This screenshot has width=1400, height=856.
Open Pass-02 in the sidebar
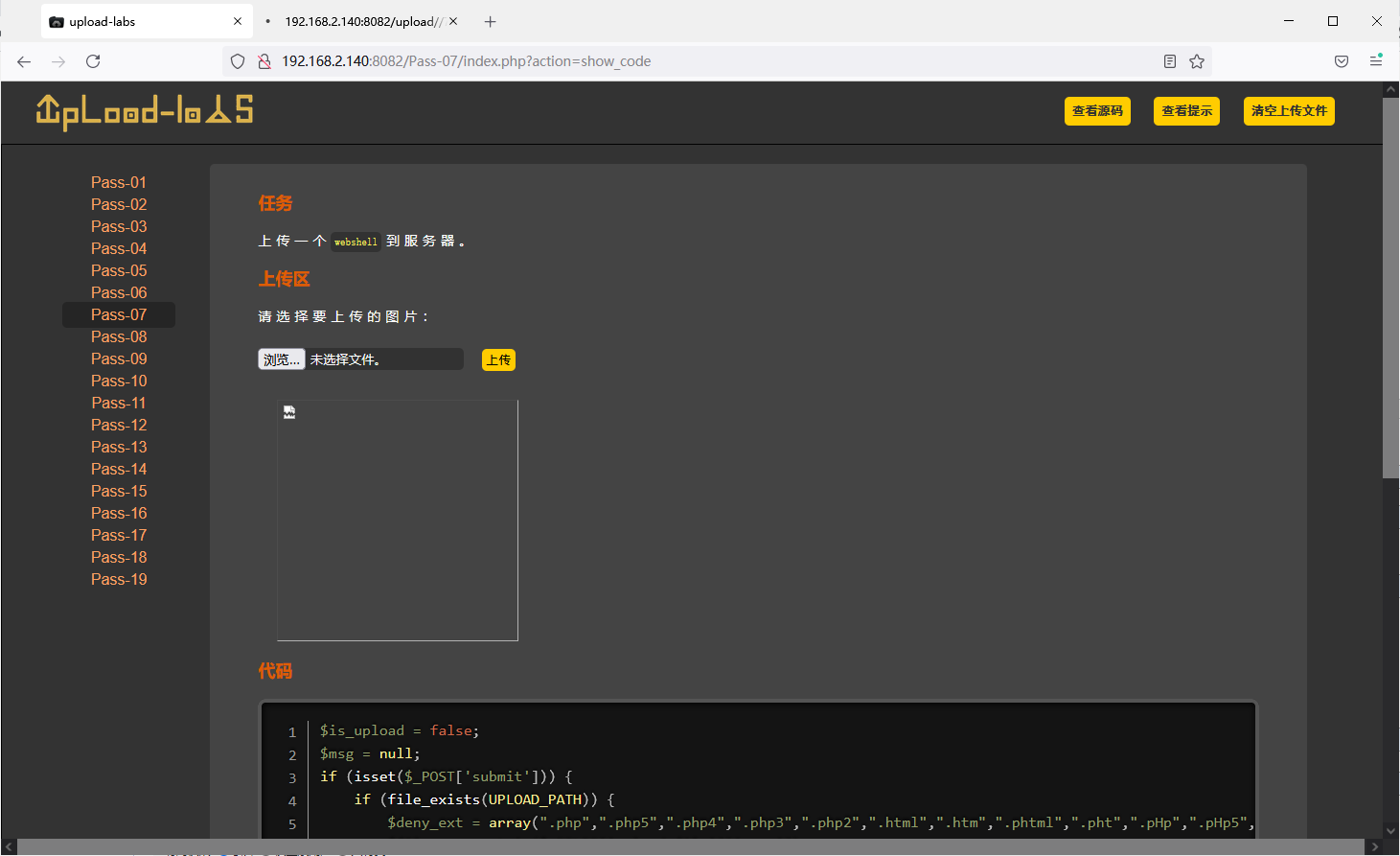(x=119, y=204)
